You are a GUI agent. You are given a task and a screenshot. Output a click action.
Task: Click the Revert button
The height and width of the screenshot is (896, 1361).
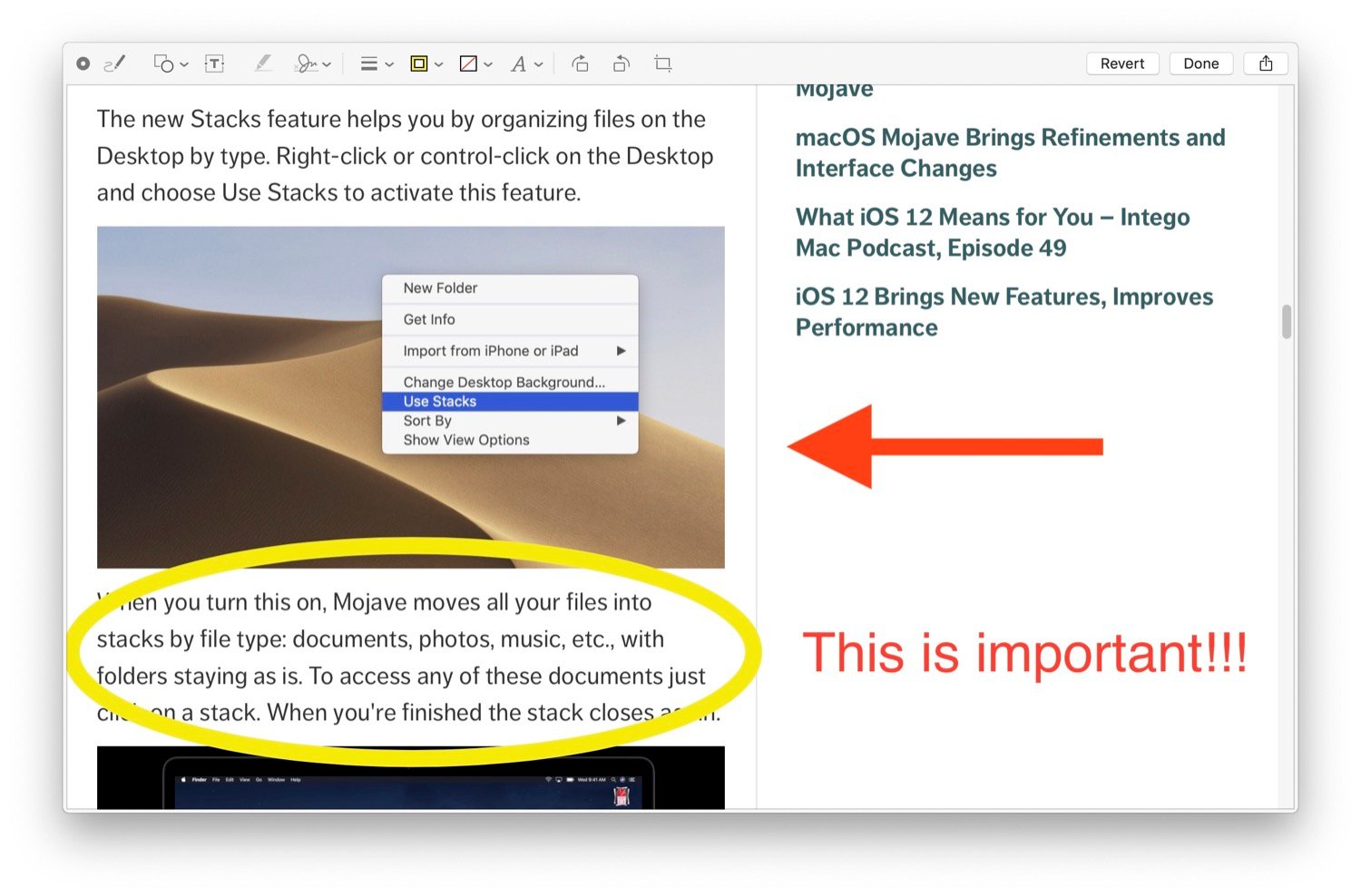click(1122, 63)
